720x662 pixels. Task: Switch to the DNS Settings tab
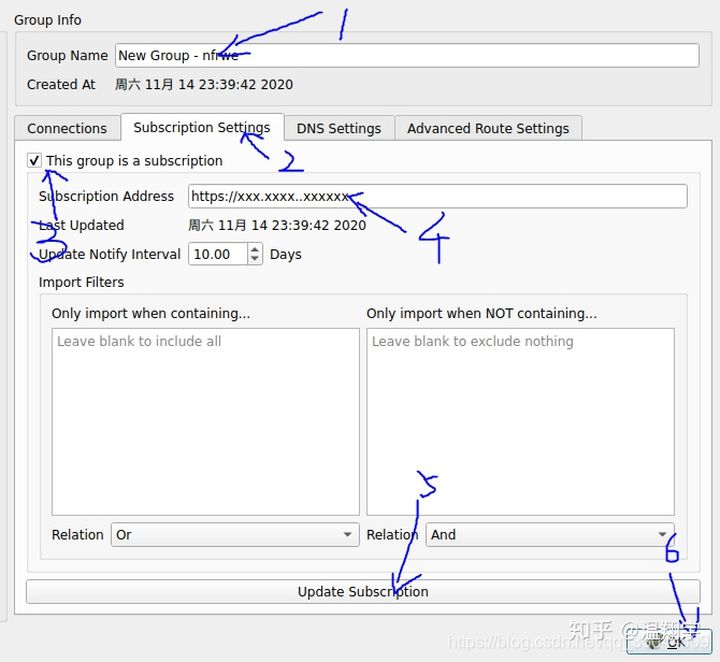(x=339, y=129)
